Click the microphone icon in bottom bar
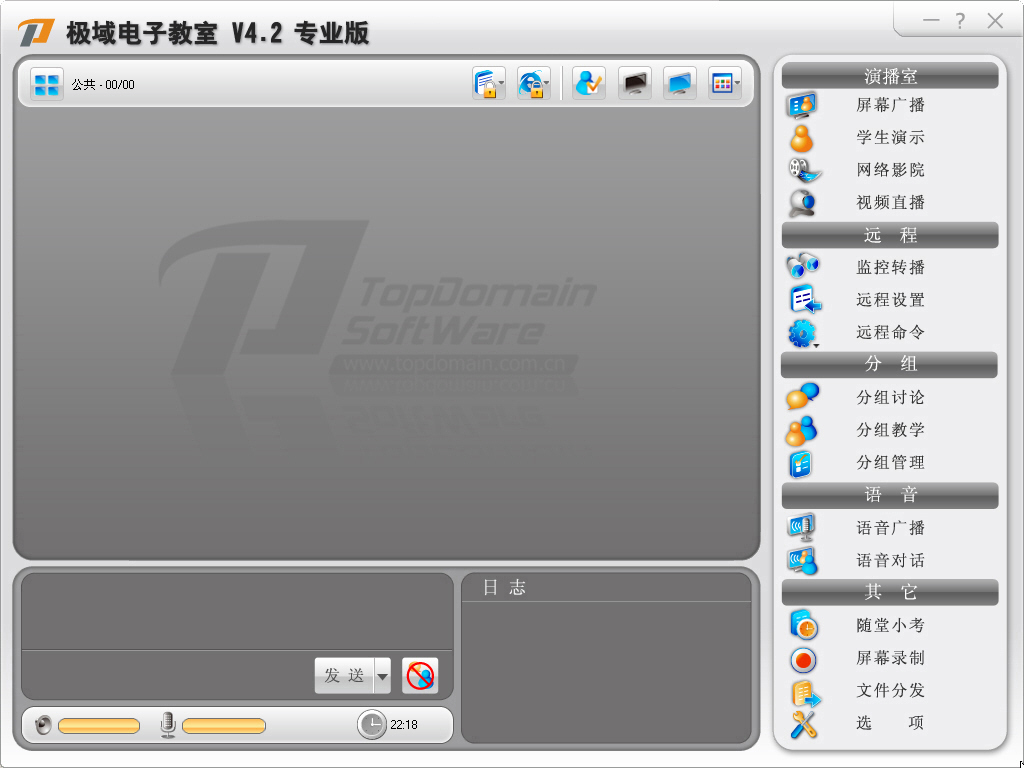The width and height of the screenshot is (1024, 768). click(x=168, y=725)
